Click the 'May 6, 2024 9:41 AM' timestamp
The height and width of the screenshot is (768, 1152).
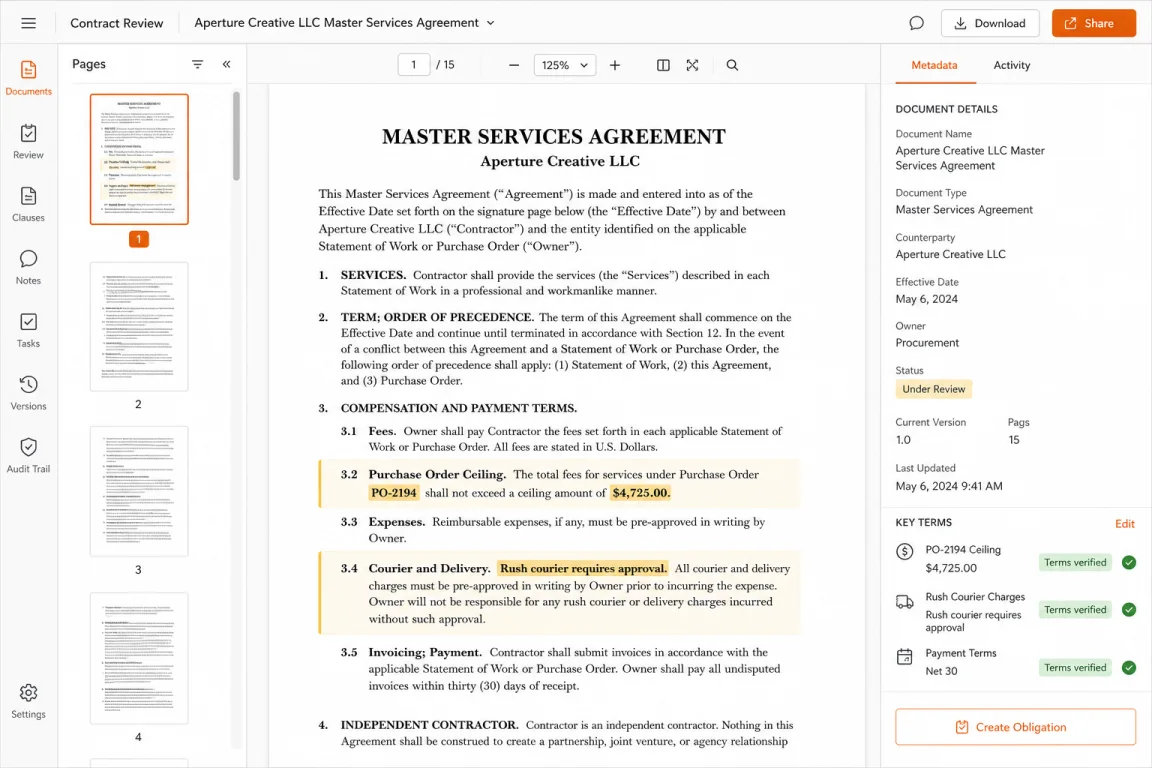click(x=948, y=486)
